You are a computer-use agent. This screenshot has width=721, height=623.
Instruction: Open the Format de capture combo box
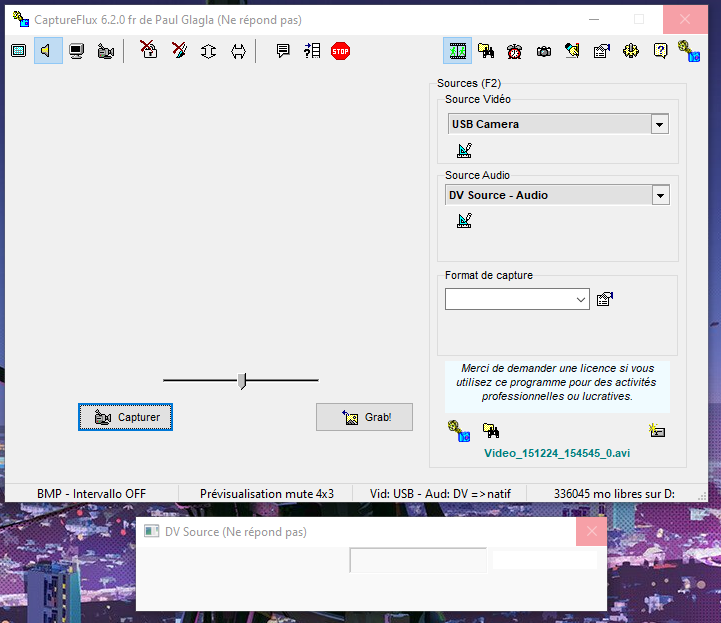click(x=517, y=299)
